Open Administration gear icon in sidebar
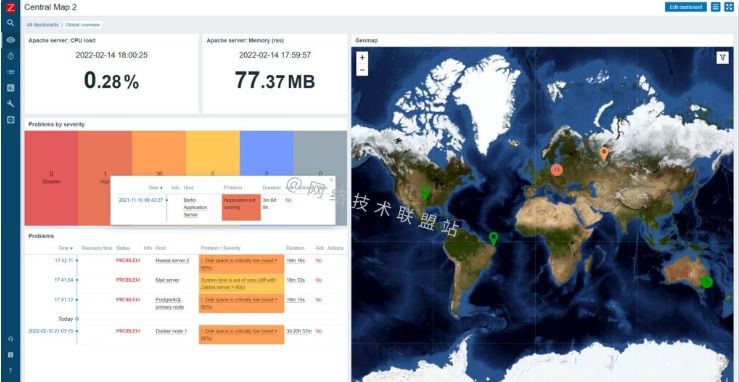The width and height of the screenshot is (739, 382). click(x=10, y=120)
